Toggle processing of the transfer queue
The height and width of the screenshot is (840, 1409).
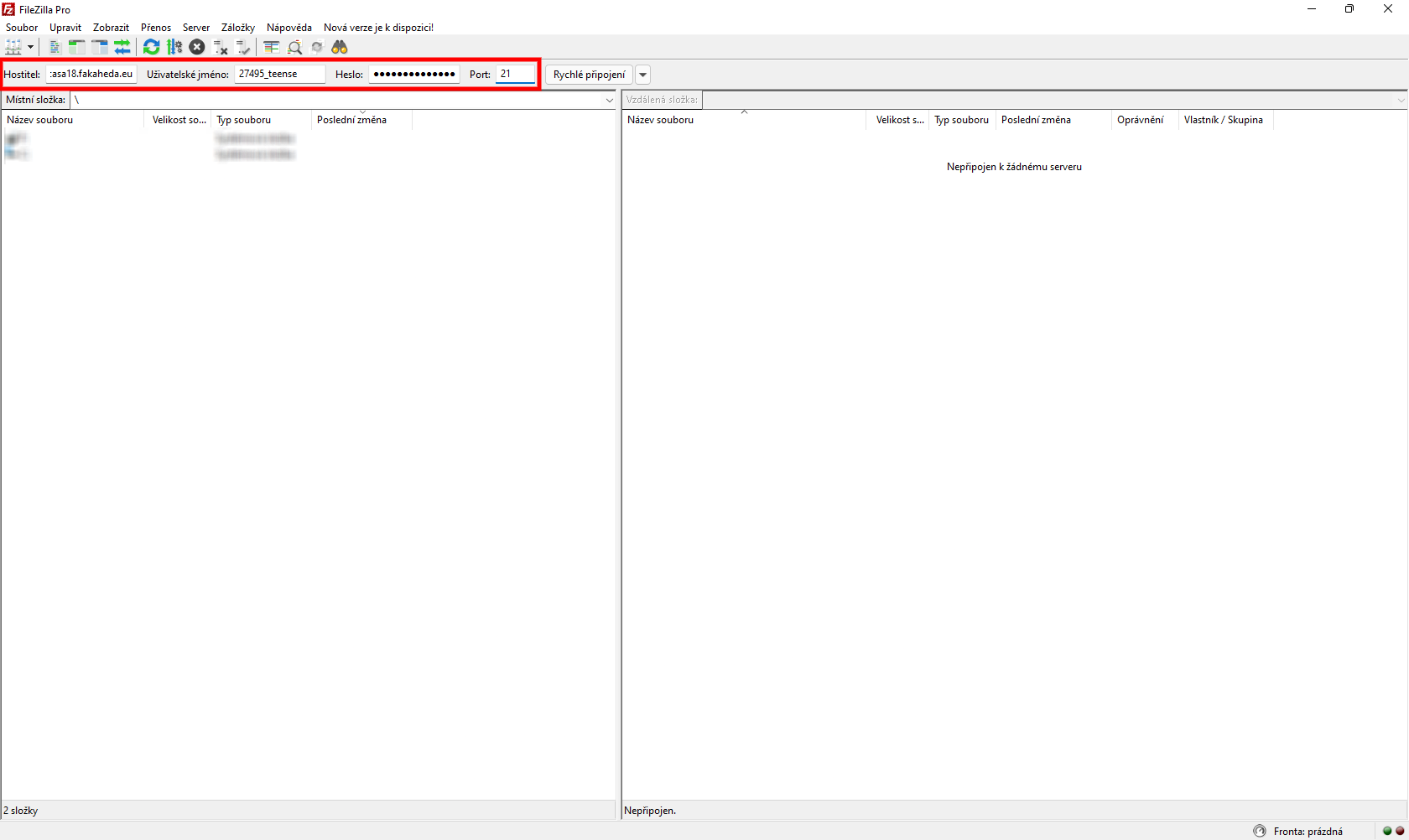(174, 47)
